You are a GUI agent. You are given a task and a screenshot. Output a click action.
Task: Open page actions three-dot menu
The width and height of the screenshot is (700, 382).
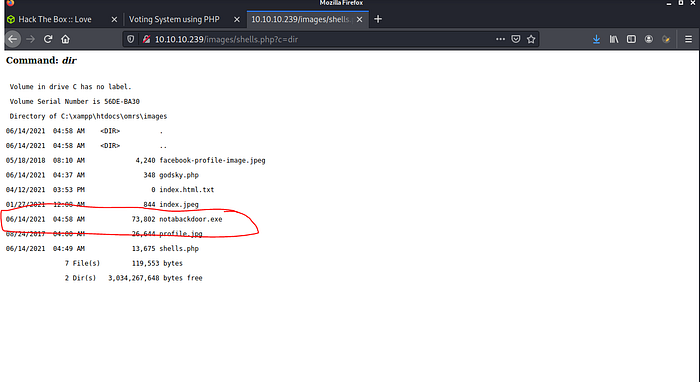[x=500, y=39]
